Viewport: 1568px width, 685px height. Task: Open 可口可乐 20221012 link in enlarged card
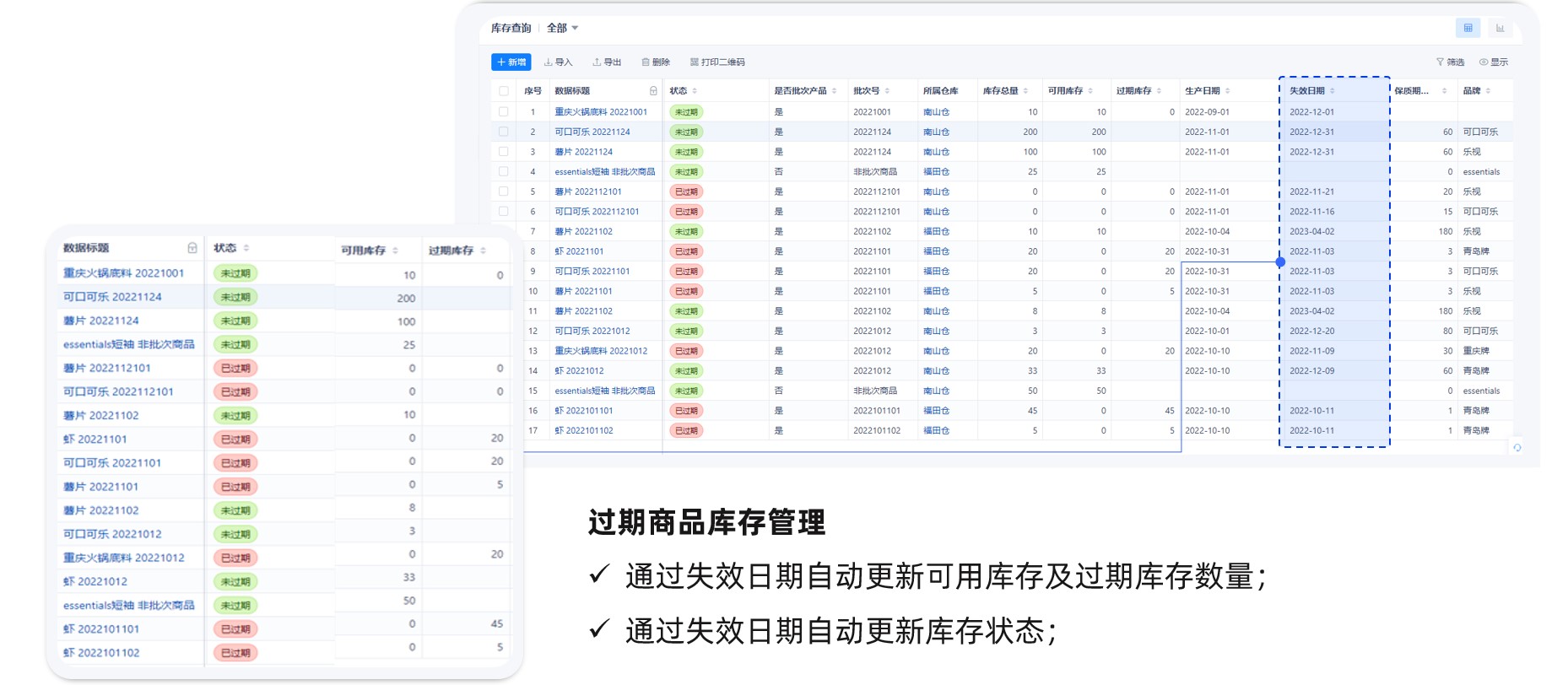112,534
